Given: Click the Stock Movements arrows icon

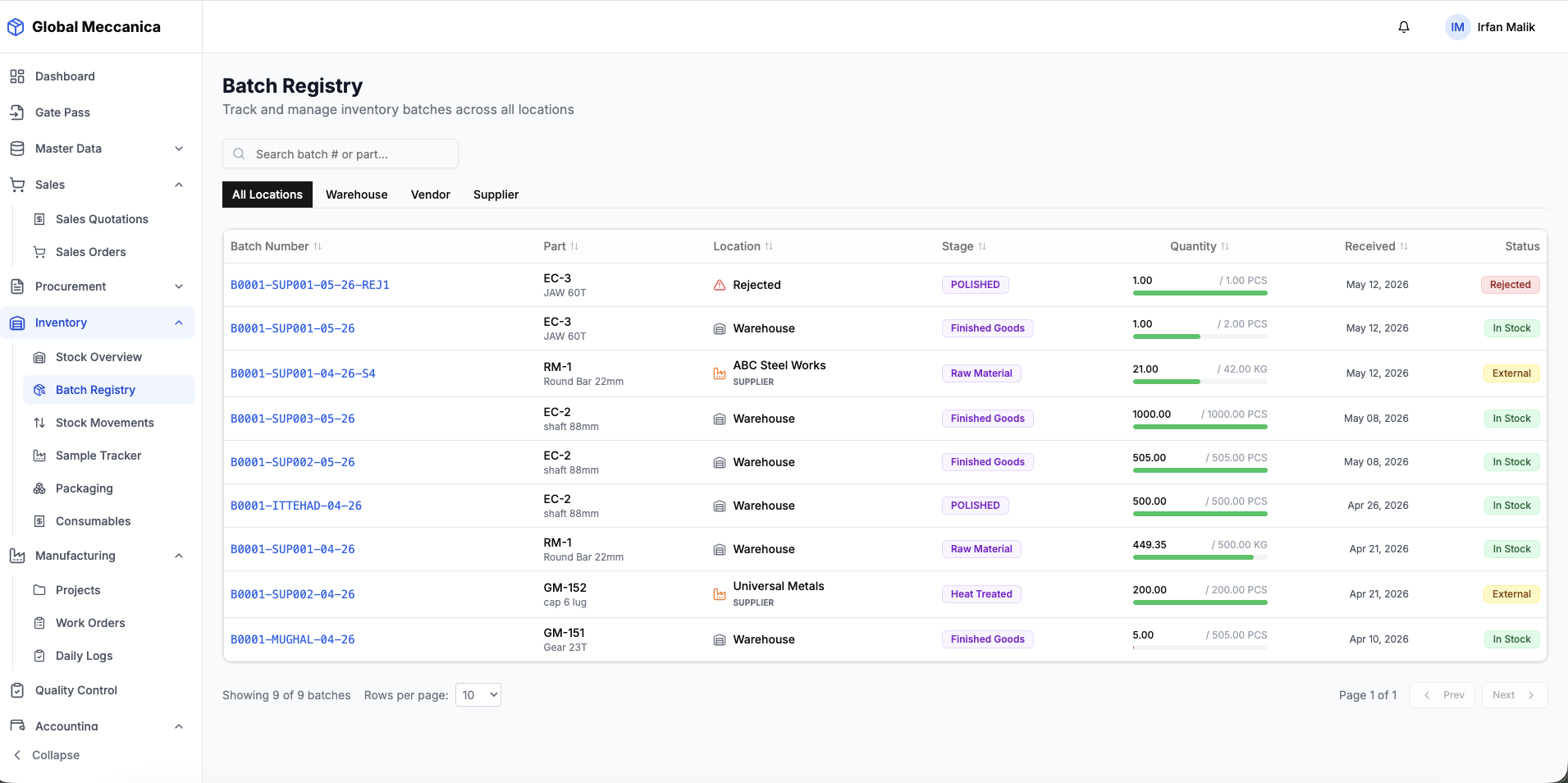Looking at the screenshot, I should click(x=39, y=423).
